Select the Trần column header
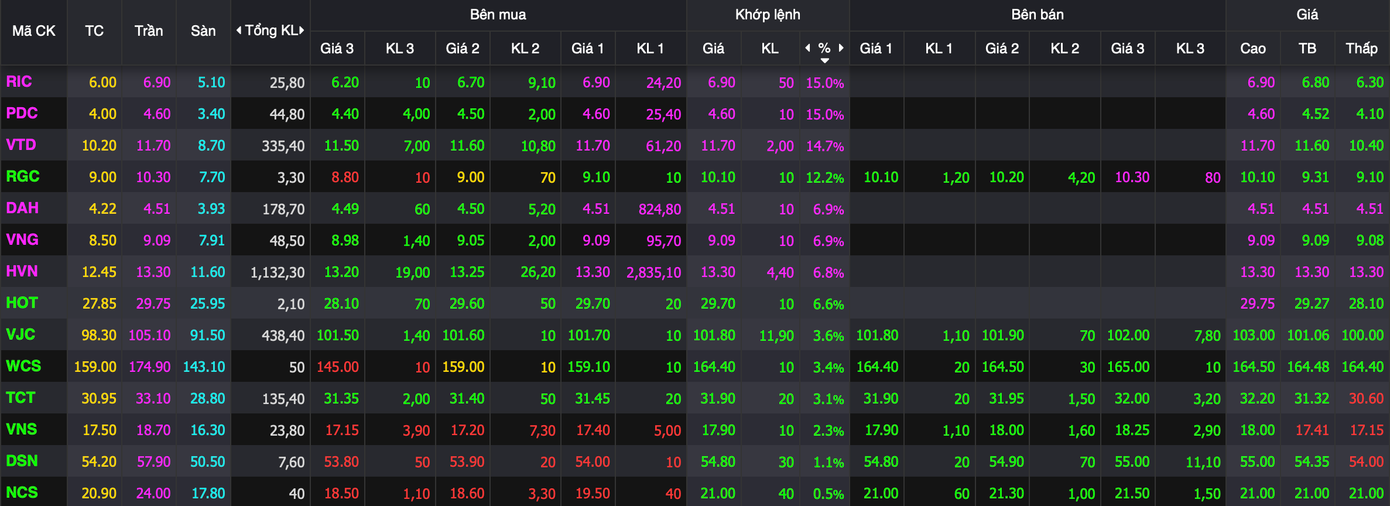 tap(149, 31)
